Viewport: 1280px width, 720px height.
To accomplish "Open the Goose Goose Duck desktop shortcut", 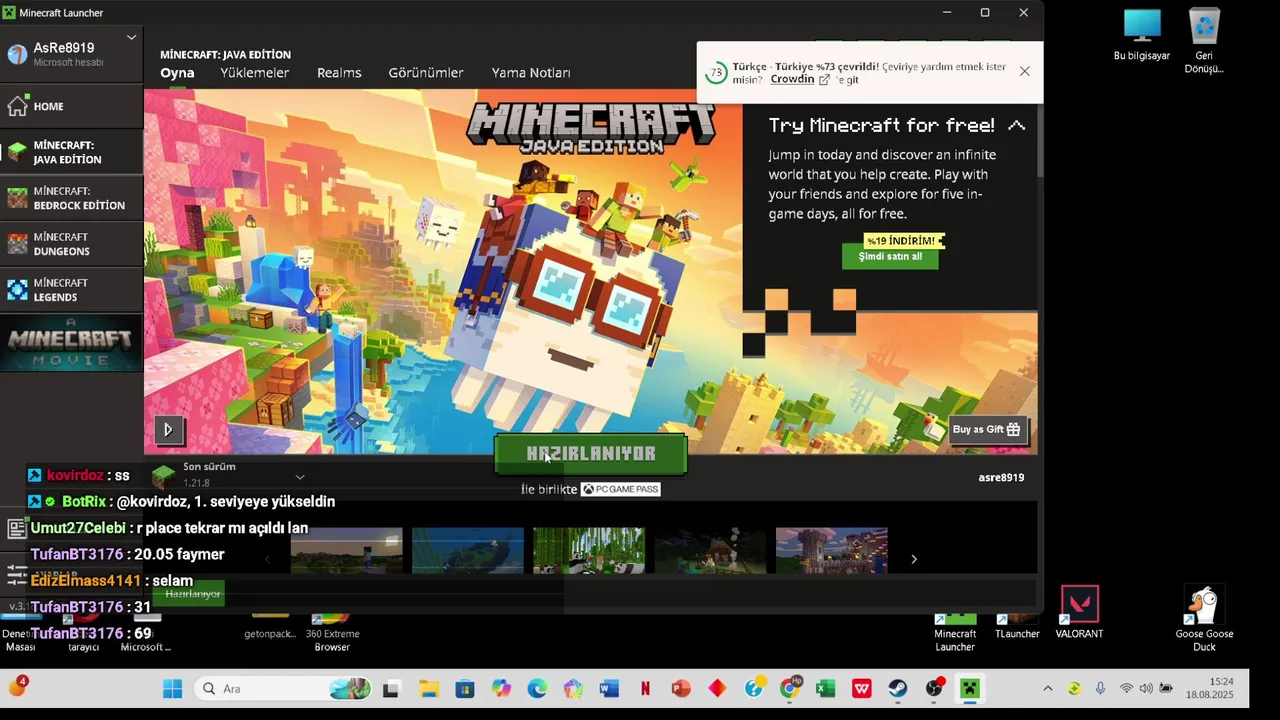I will tap(1204, 620).
